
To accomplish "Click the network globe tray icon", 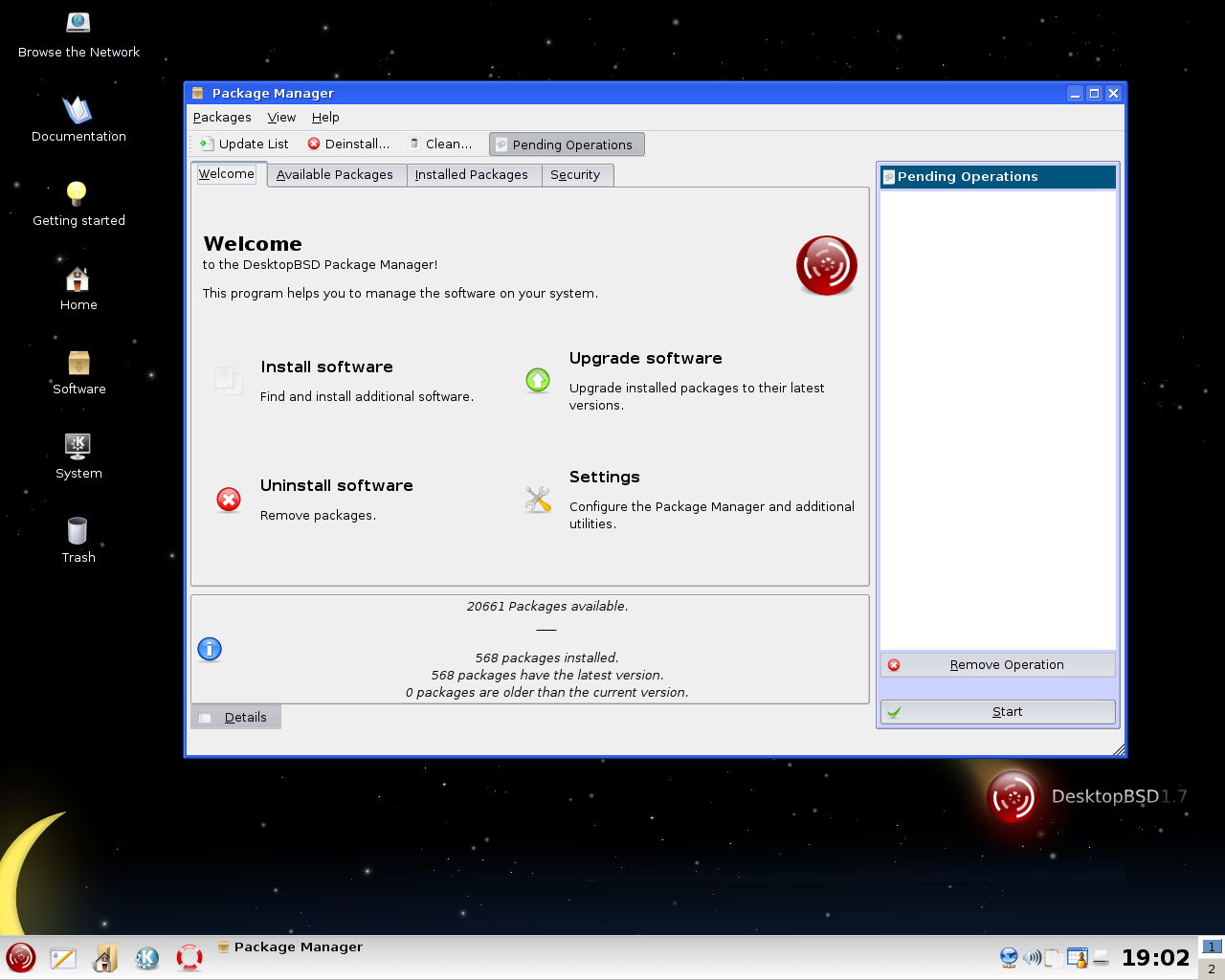I will (1008, 957).
